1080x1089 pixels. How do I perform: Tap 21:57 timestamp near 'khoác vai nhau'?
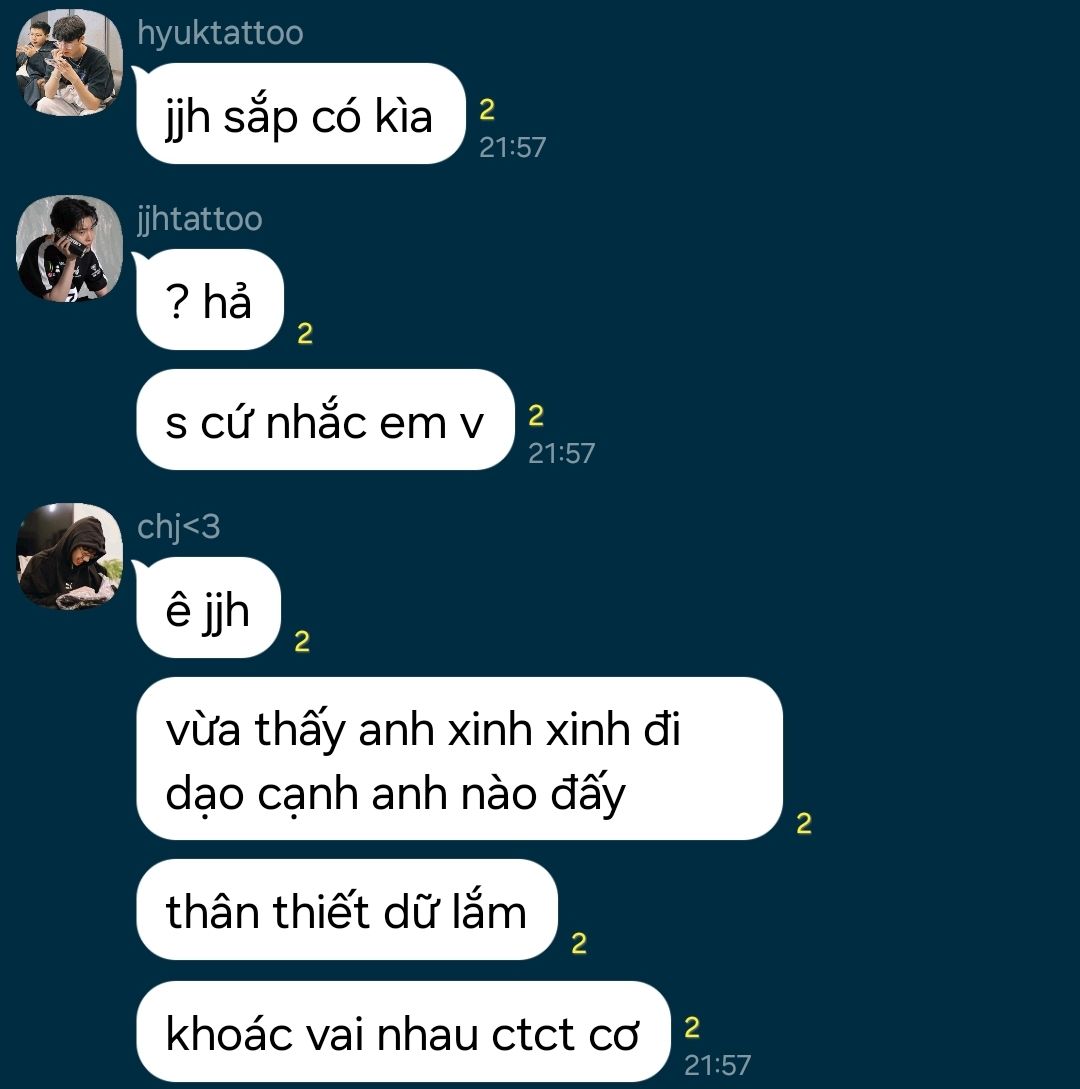coord(717,1065)
